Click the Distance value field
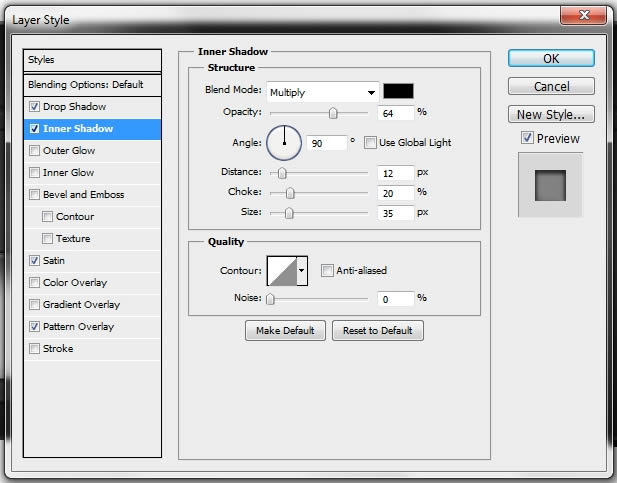The width and height of the screenshot is (617, 483). pyautogui.click(x=396, y=173)
